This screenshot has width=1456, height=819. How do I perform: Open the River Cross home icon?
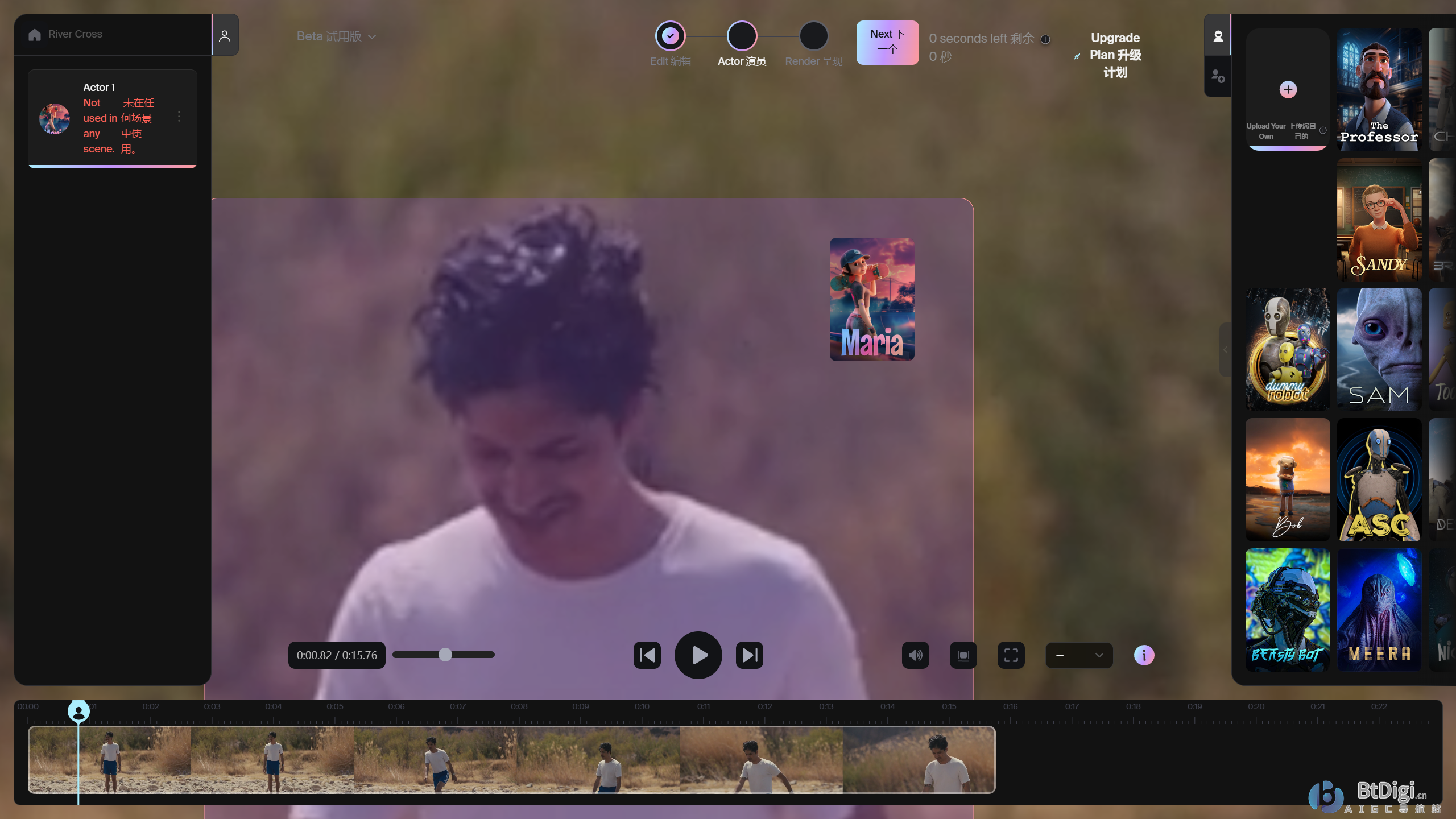click(35, 35)
